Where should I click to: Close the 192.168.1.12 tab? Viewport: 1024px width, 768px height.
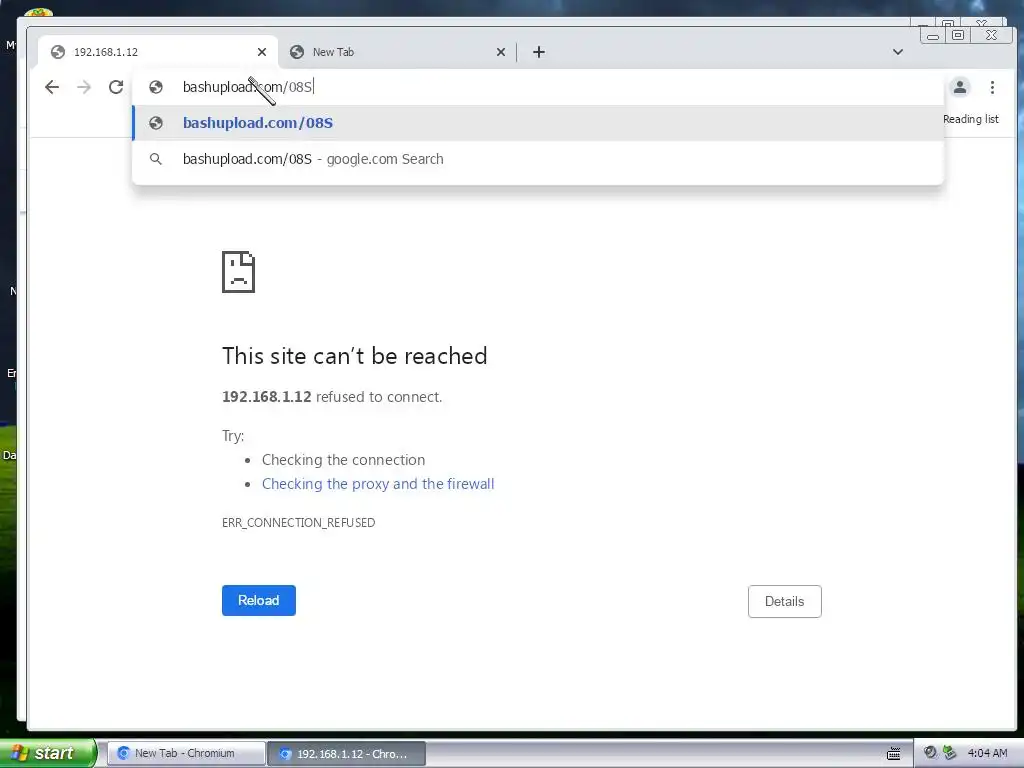262,52
